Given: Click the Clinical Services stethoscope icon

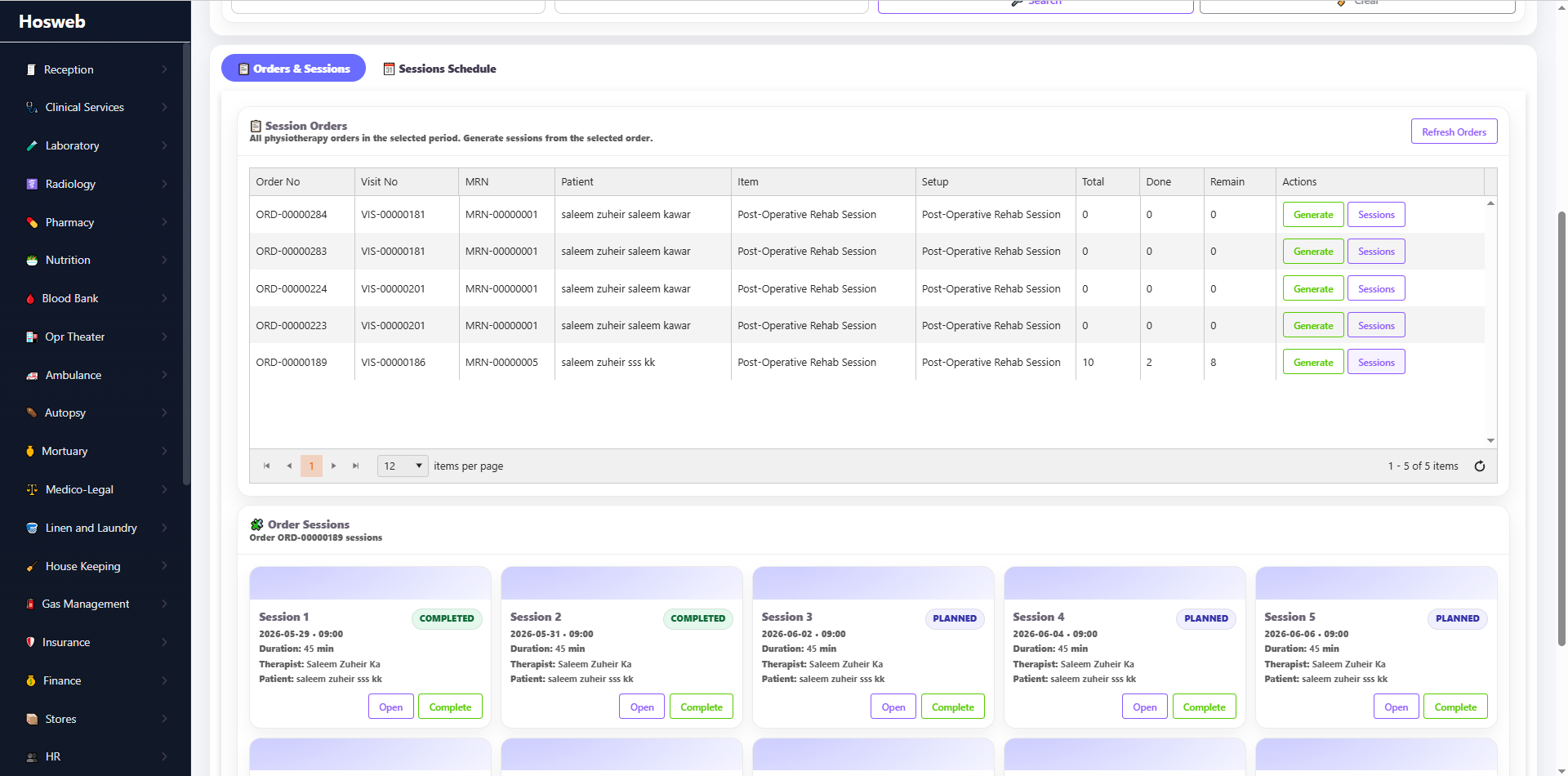Looking at the screenshot, I should pos(31,107).
